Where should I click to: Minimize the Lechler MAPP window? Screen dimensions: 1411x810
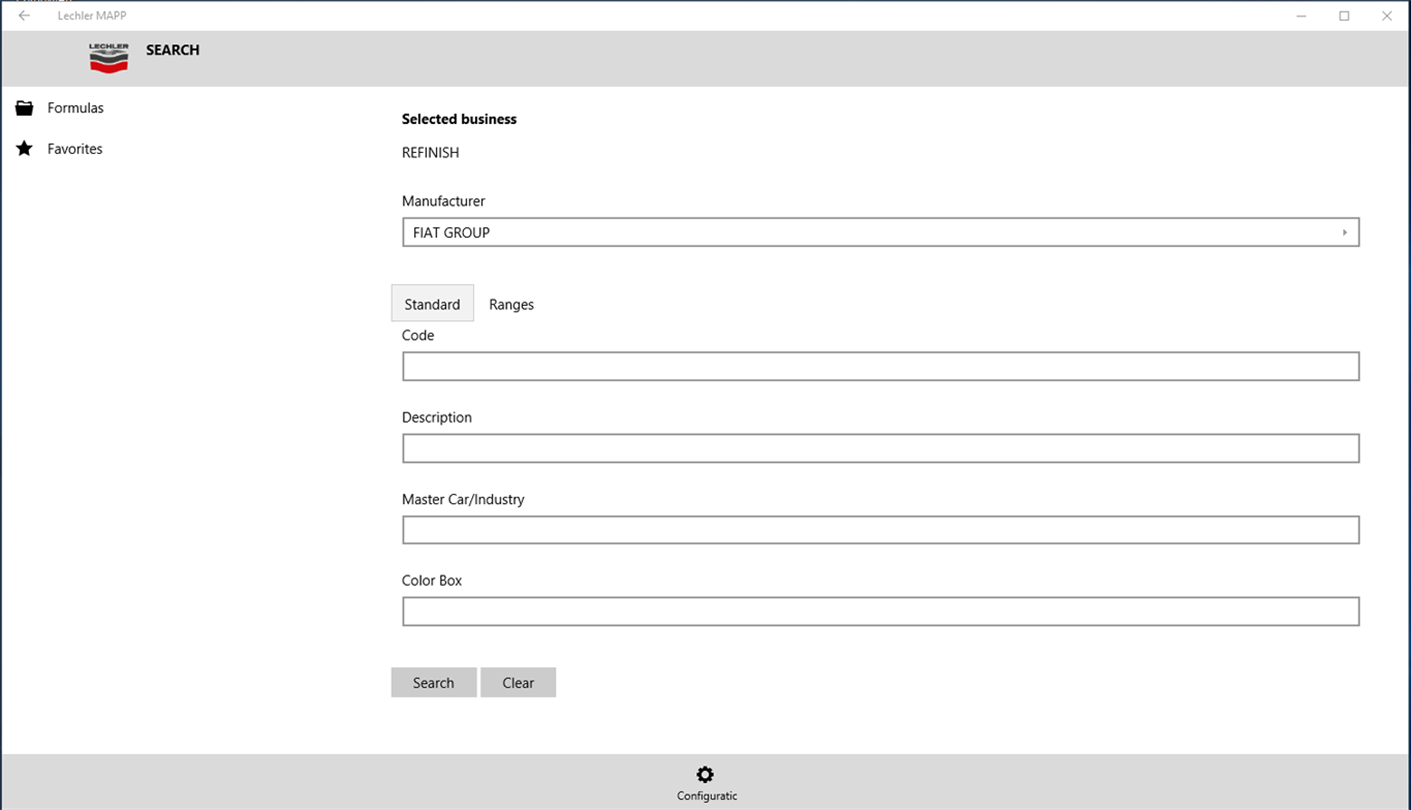click(x=1302, y=16)
